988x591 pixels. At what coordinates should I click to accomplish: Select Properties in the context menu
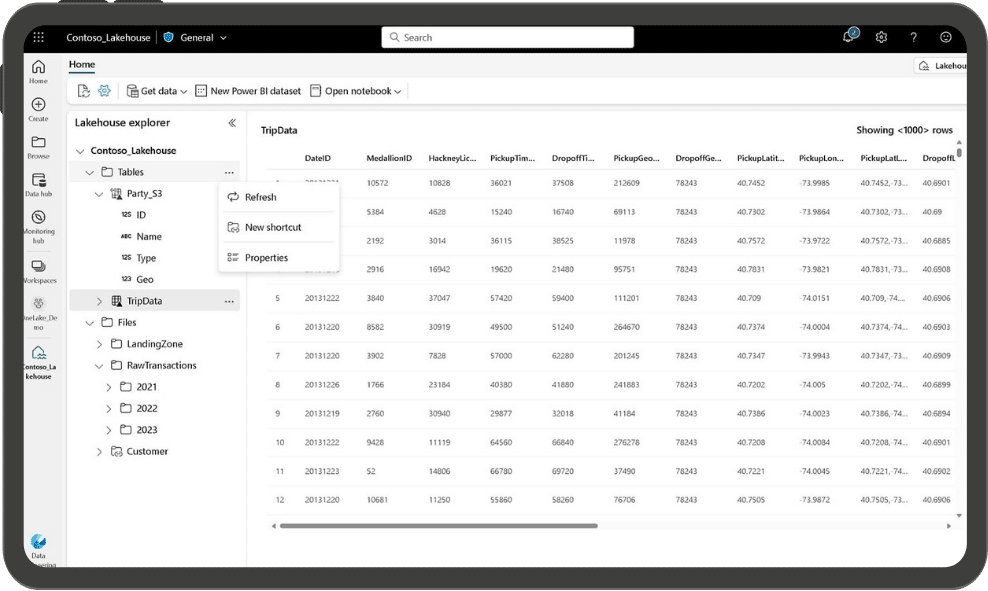[278, 258]
